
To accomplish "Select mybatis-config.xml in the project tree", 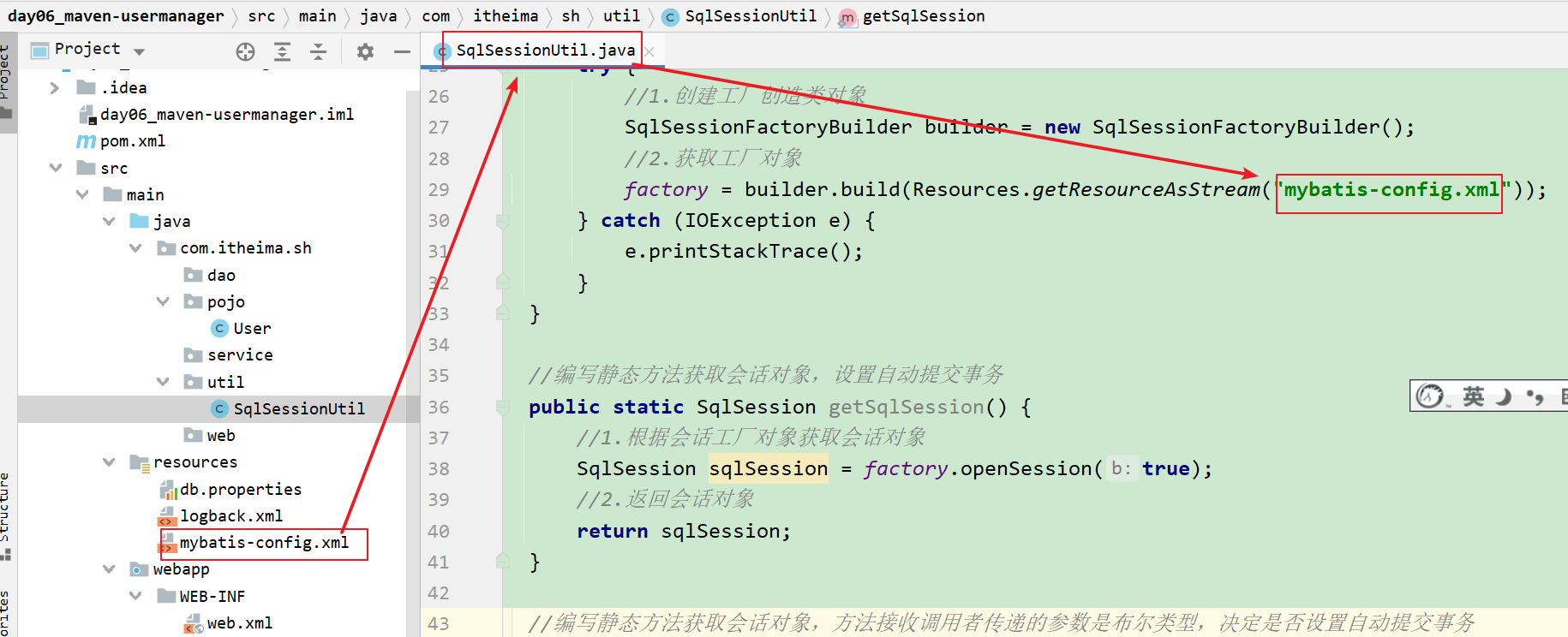I will pyautogui.click(x=264, y=543).
